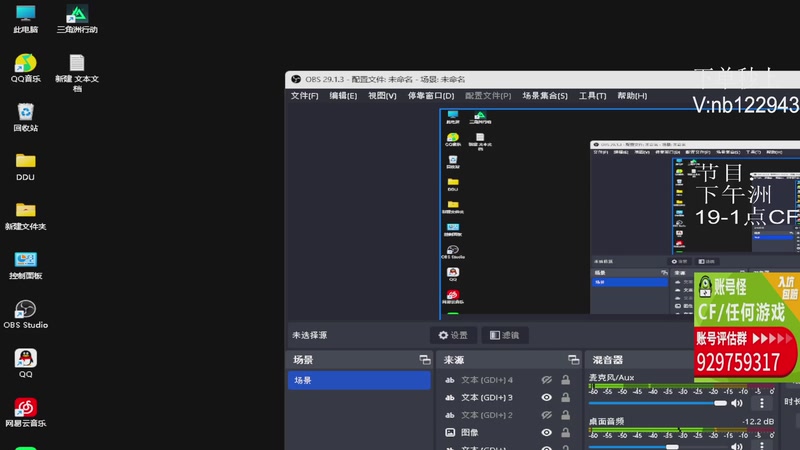Image resolution: width=800 pixels, height=450 pixels.
Task: Click the text-source icon of 文本 (GDI+) 3
Action: pyautogui.click(x=449, y=397)
